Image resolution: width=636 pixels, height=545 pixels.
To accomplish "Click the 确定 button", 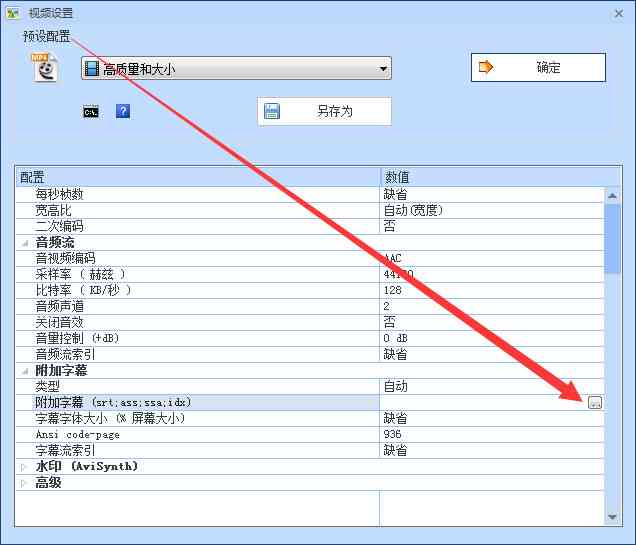I will coord(538,67).
